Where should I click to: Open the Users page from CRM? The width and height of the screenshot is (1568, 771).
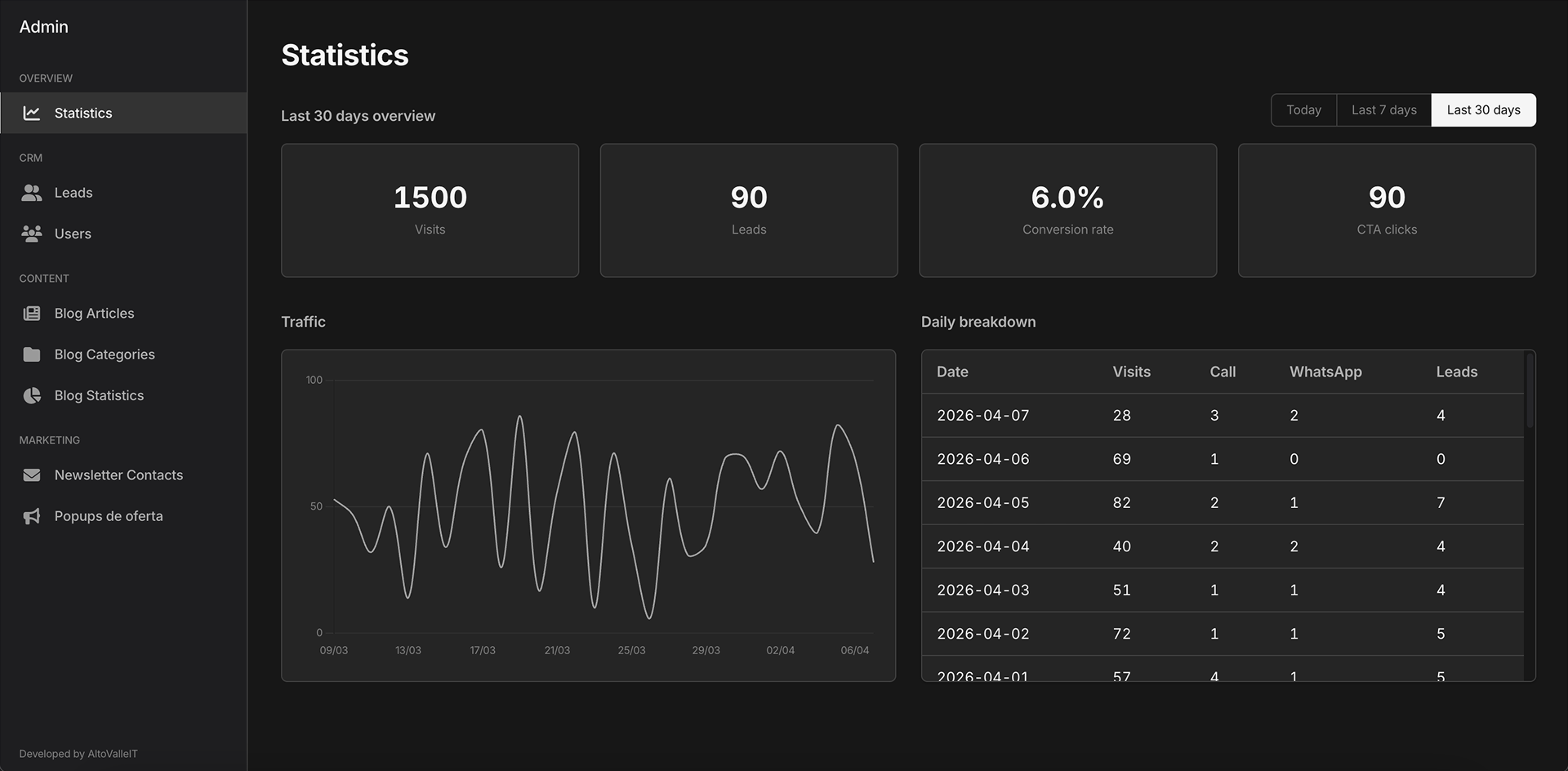pos(73,234)
